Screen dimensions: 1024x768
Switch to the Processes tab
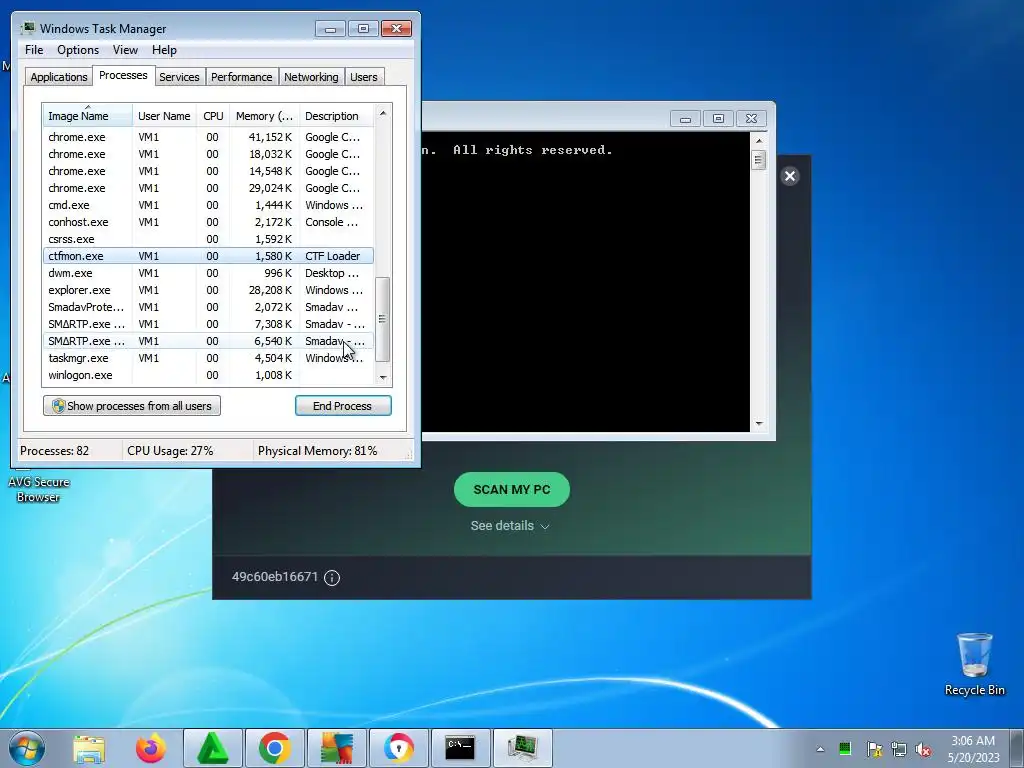tap(123, 75)
